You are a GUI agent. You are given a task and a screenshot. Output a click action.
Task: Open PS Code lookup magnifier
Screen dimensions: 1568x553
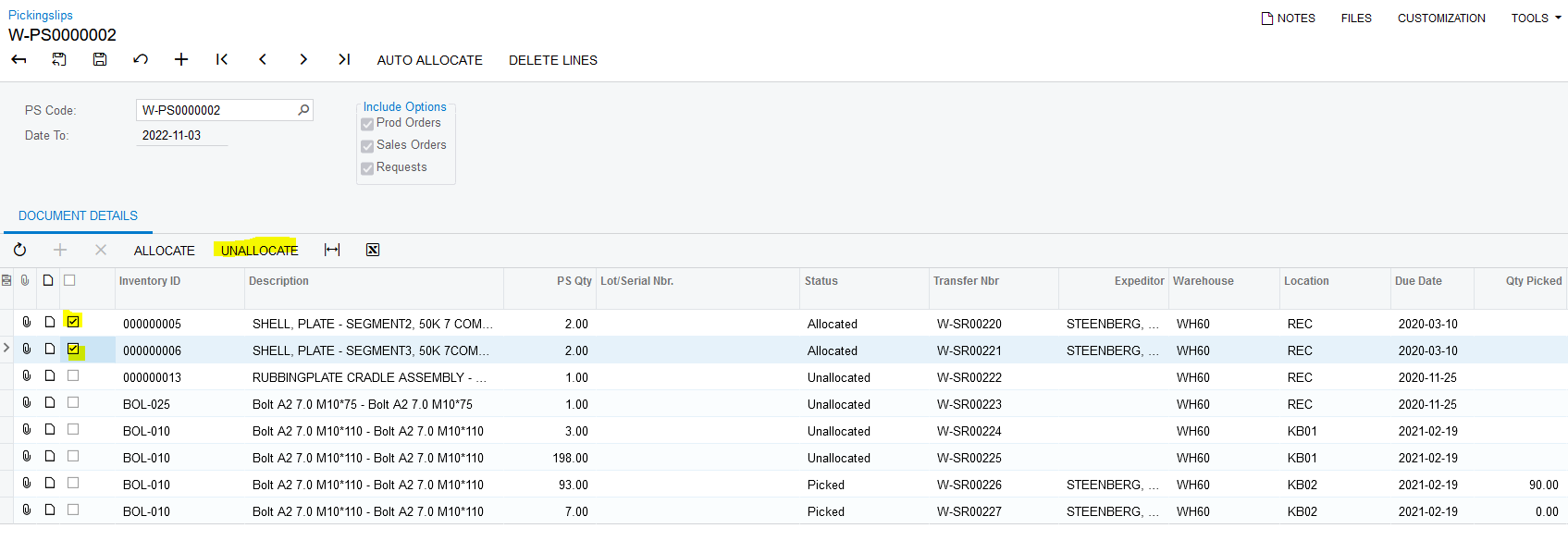click(x=303, y=110)
